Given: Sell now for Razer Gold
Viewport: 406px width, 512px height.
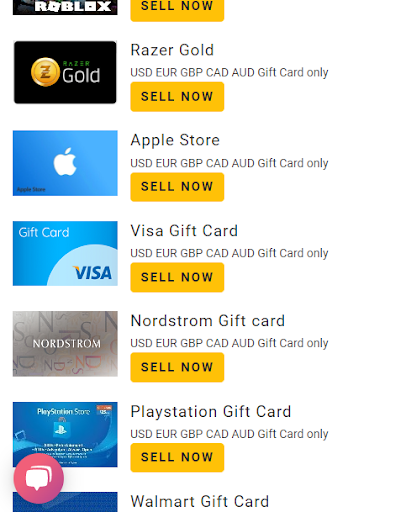Looking at the screenshot, I should point(177,97).
